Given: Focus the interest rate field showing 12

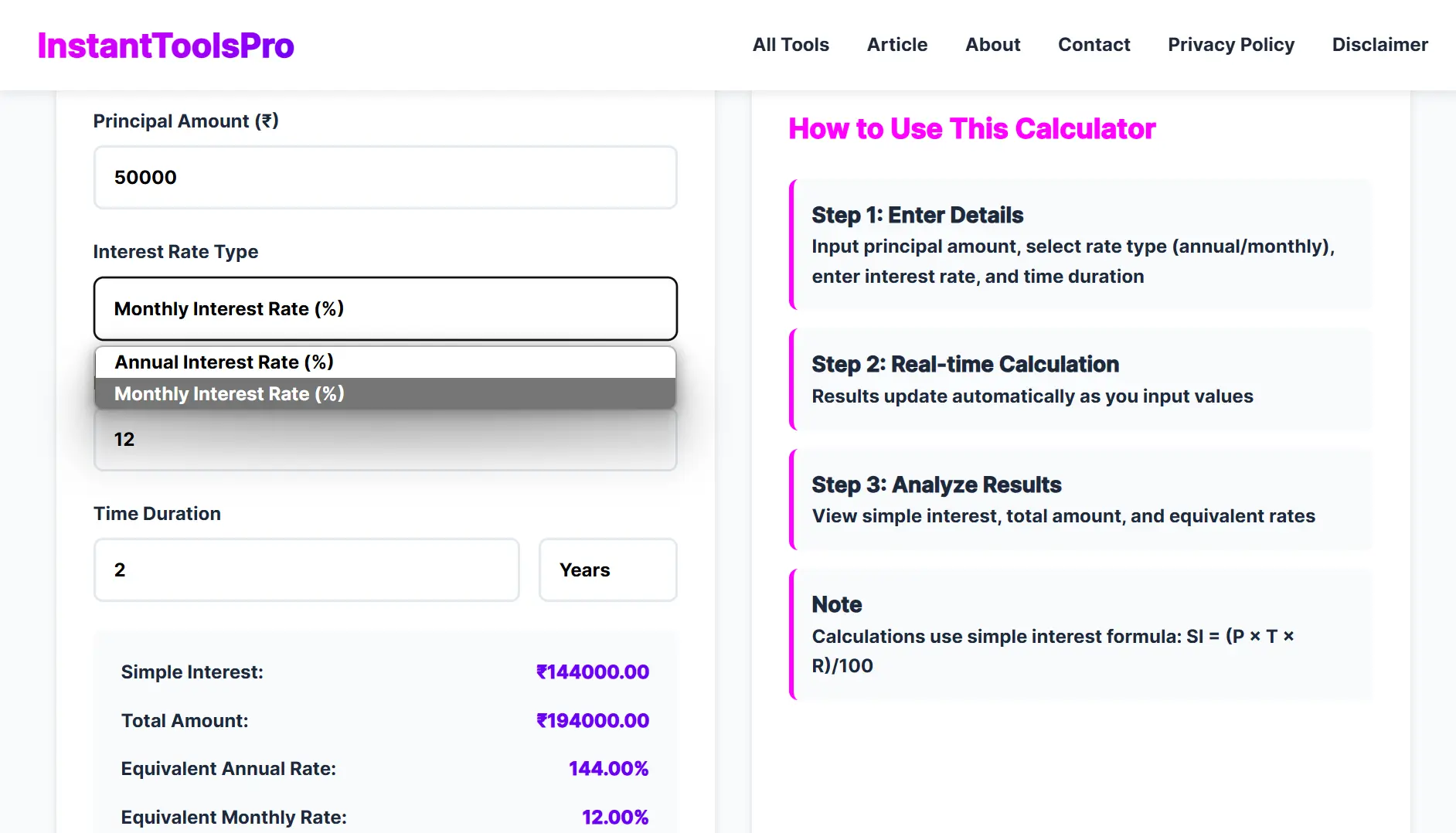Looking at the screenshot, I should (x=386, y=440).
